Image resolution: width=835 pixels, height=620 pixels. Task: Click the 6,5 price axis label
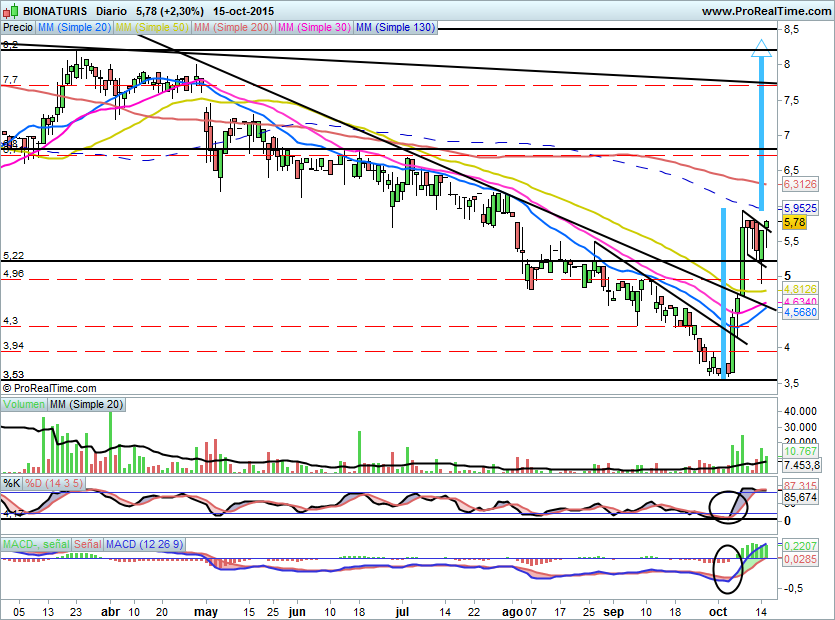[791, 170]
